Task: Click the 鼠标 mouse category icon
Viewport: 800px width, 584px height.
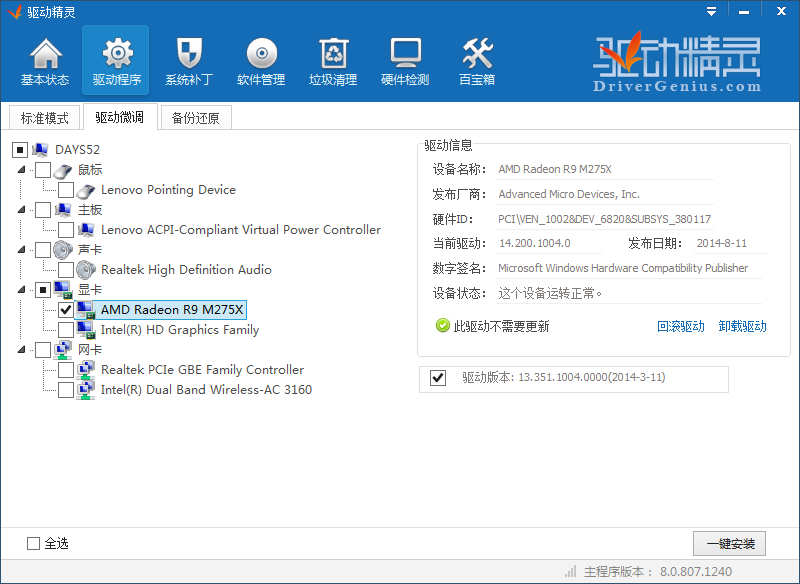Action: click(63, 170)
